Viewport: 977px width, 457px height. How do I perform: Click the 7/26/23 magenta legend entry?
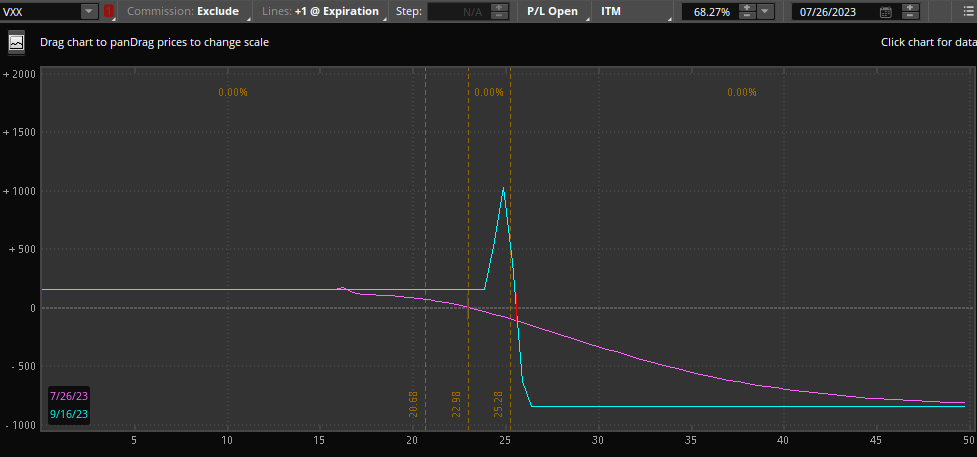coord(68,397)
